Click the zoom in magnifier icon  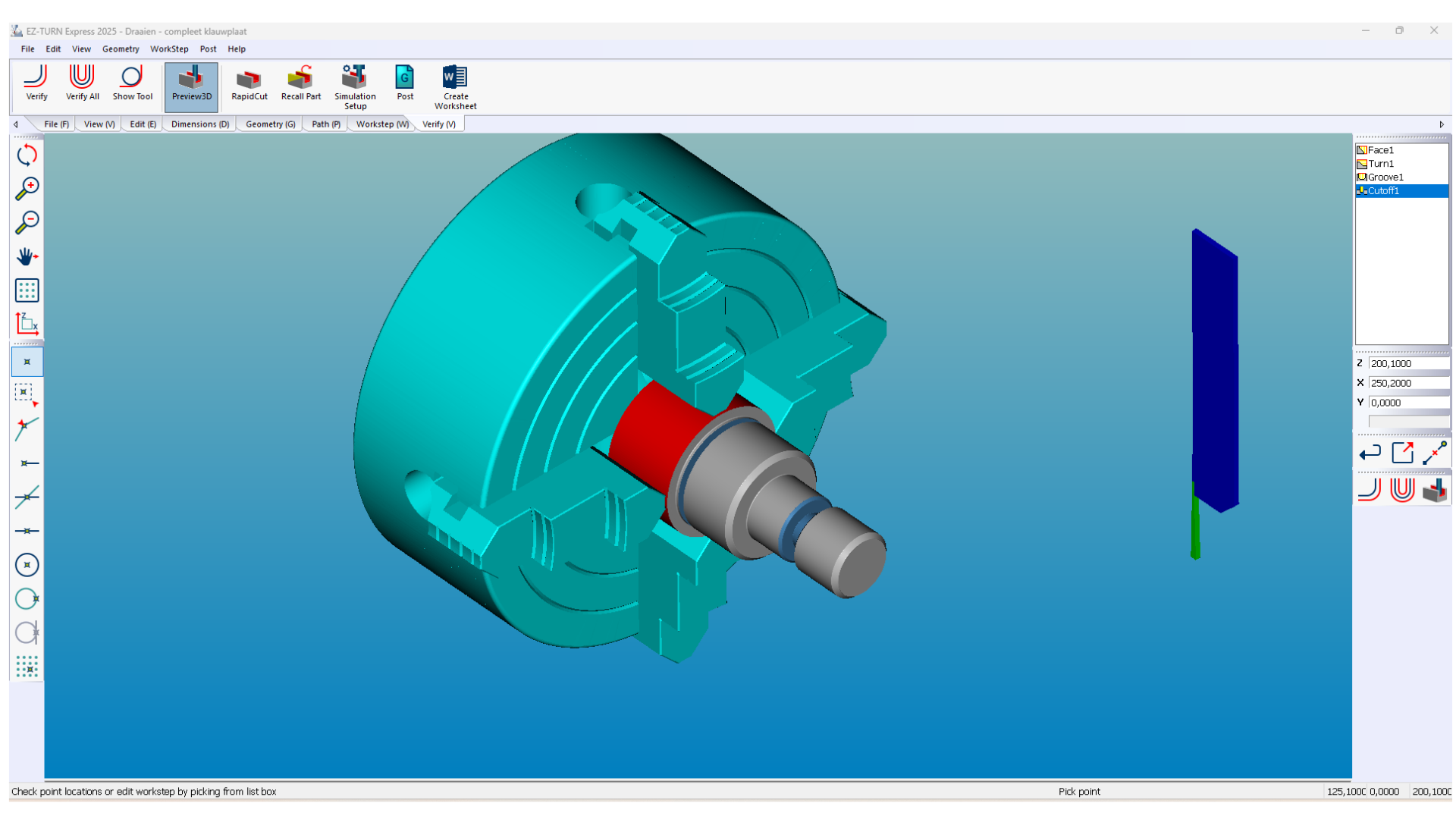(x=27, y=189)
